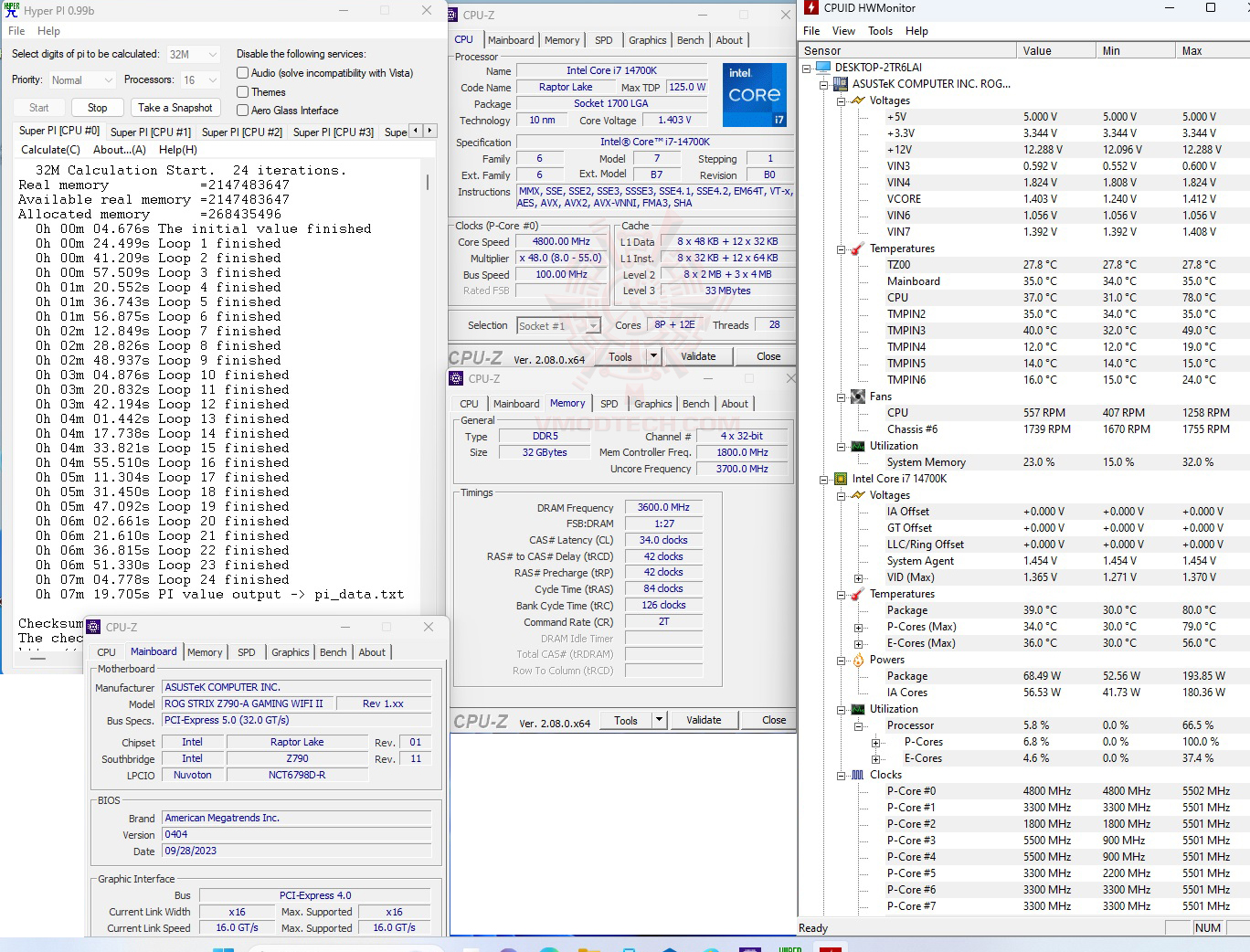Open the Tools menu in HWMonitor
Screen dimensions: 1250x952
pyautogui.click(x=880, y=31)
